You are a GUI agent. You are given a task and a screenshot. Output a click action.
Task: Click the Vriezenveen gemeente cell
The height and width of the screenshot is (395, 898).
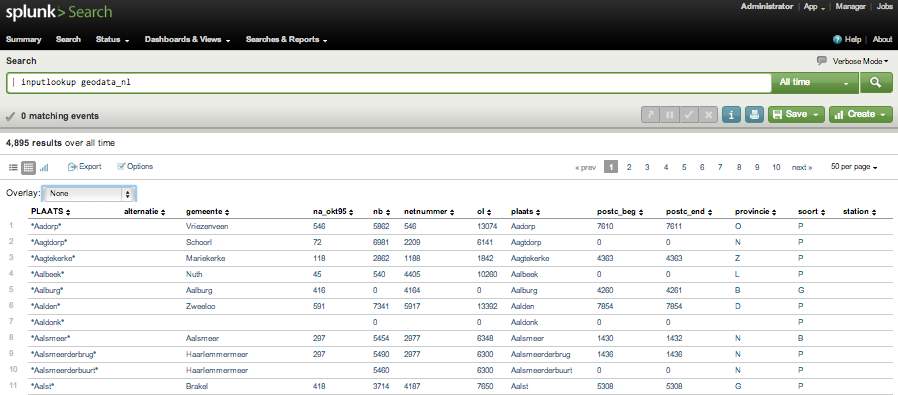[207, 227]
